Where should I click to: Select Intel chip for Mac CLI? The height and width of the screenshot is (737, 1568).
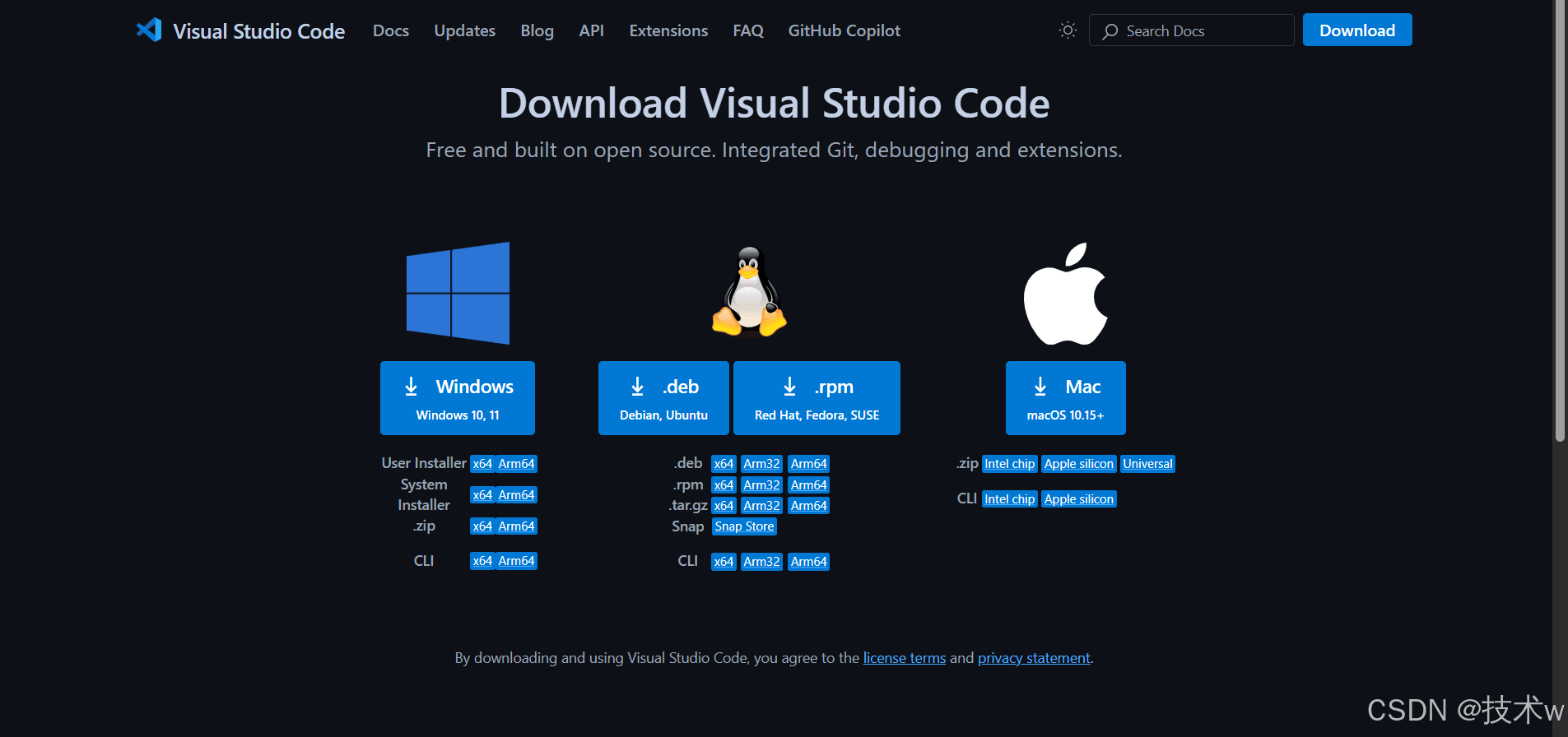[1009, 499]
